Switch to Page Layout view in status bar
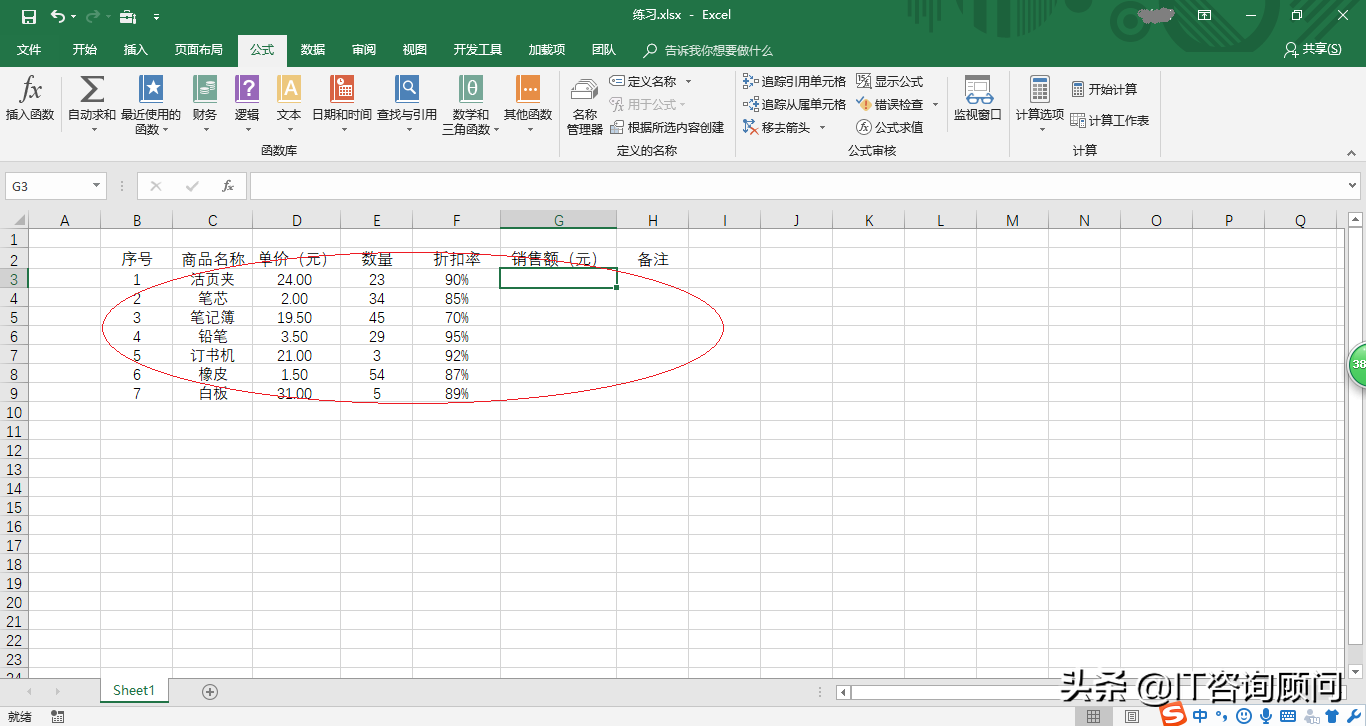 [1131, 716]
